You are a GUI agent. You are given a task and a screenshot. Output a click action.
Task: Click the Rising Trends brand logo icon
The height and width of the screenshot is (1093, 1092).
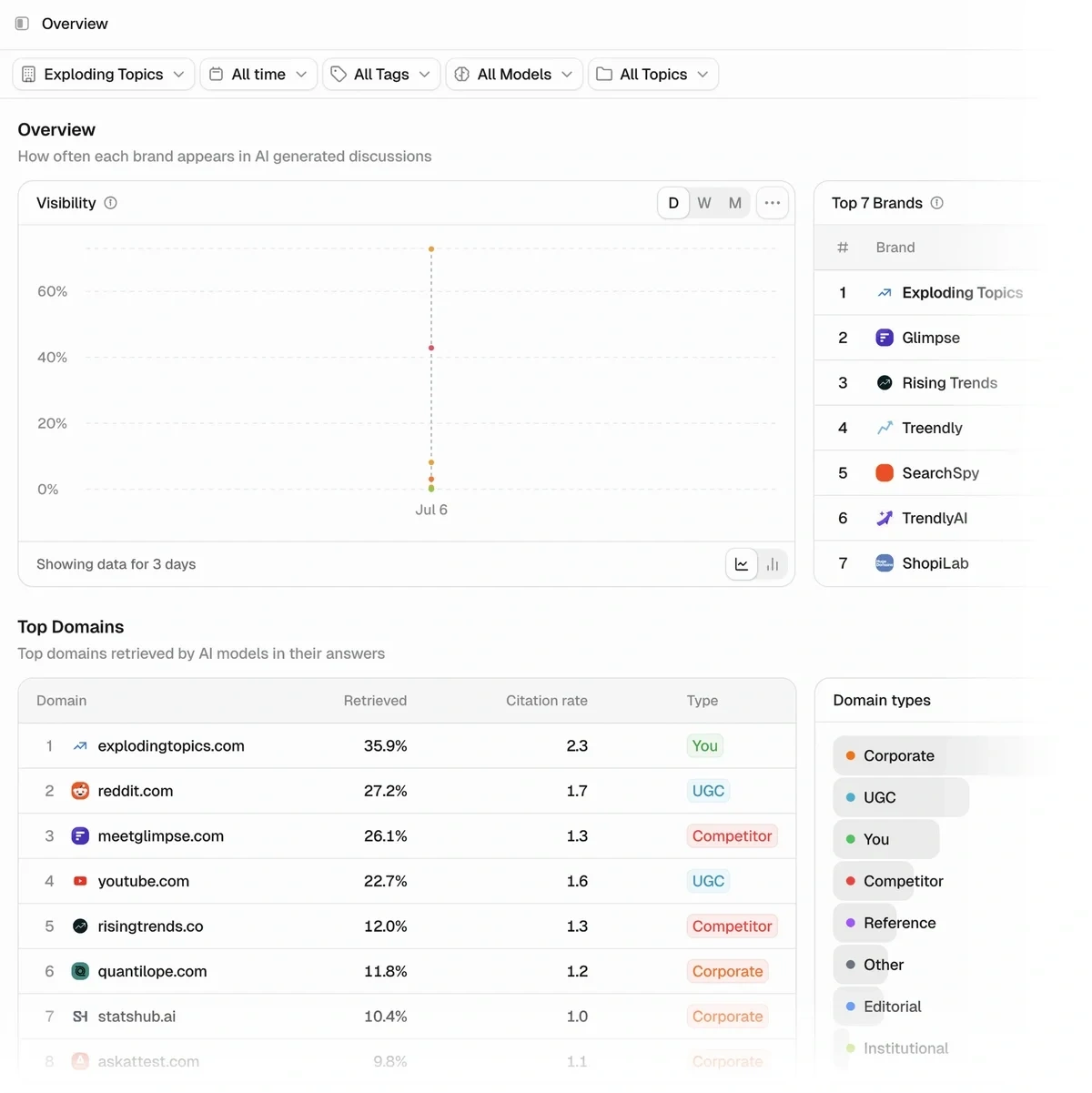[885, 383]
